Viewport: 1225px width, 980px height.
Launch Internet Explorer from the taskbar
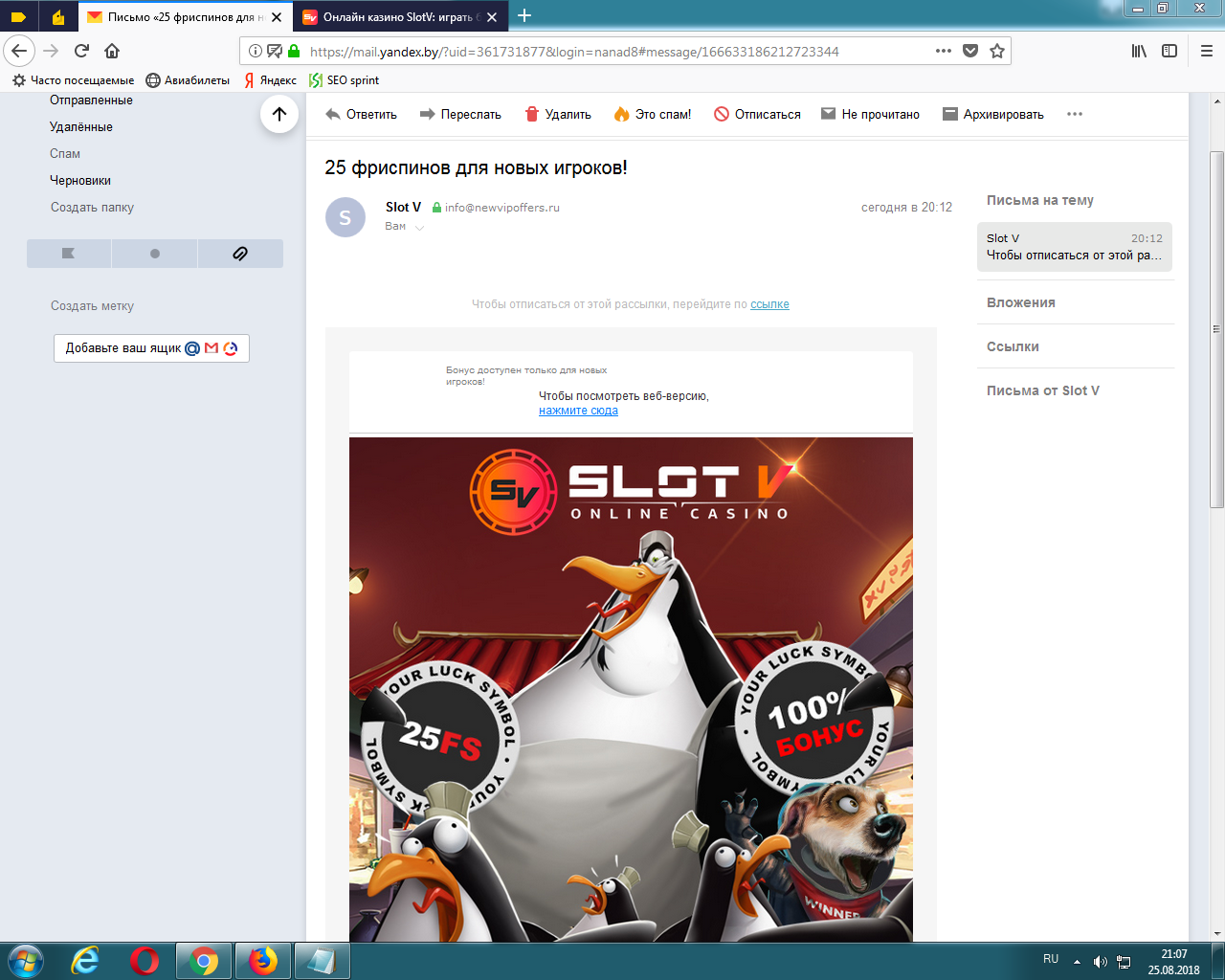(x=85, y=960)
